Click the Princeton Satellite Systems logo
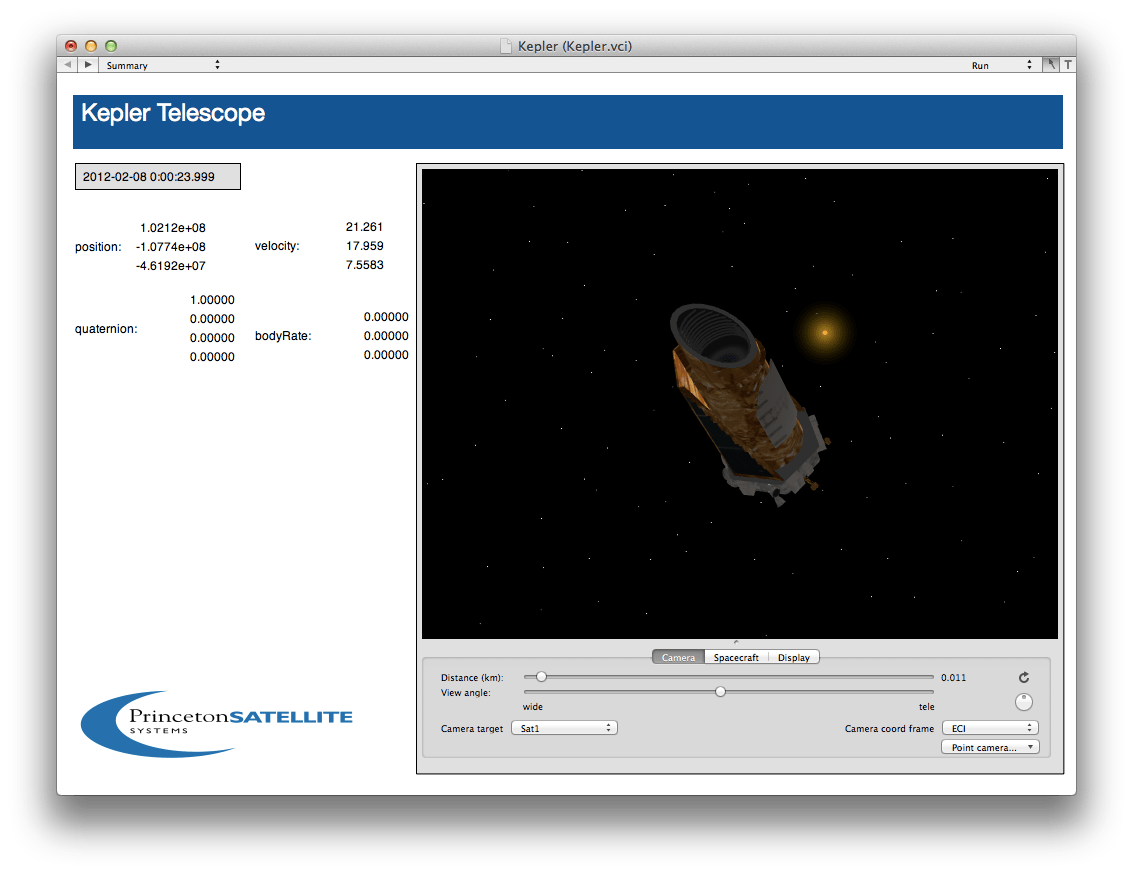The width and height of the screenshot is (1133, 874). tap(217, 724)
